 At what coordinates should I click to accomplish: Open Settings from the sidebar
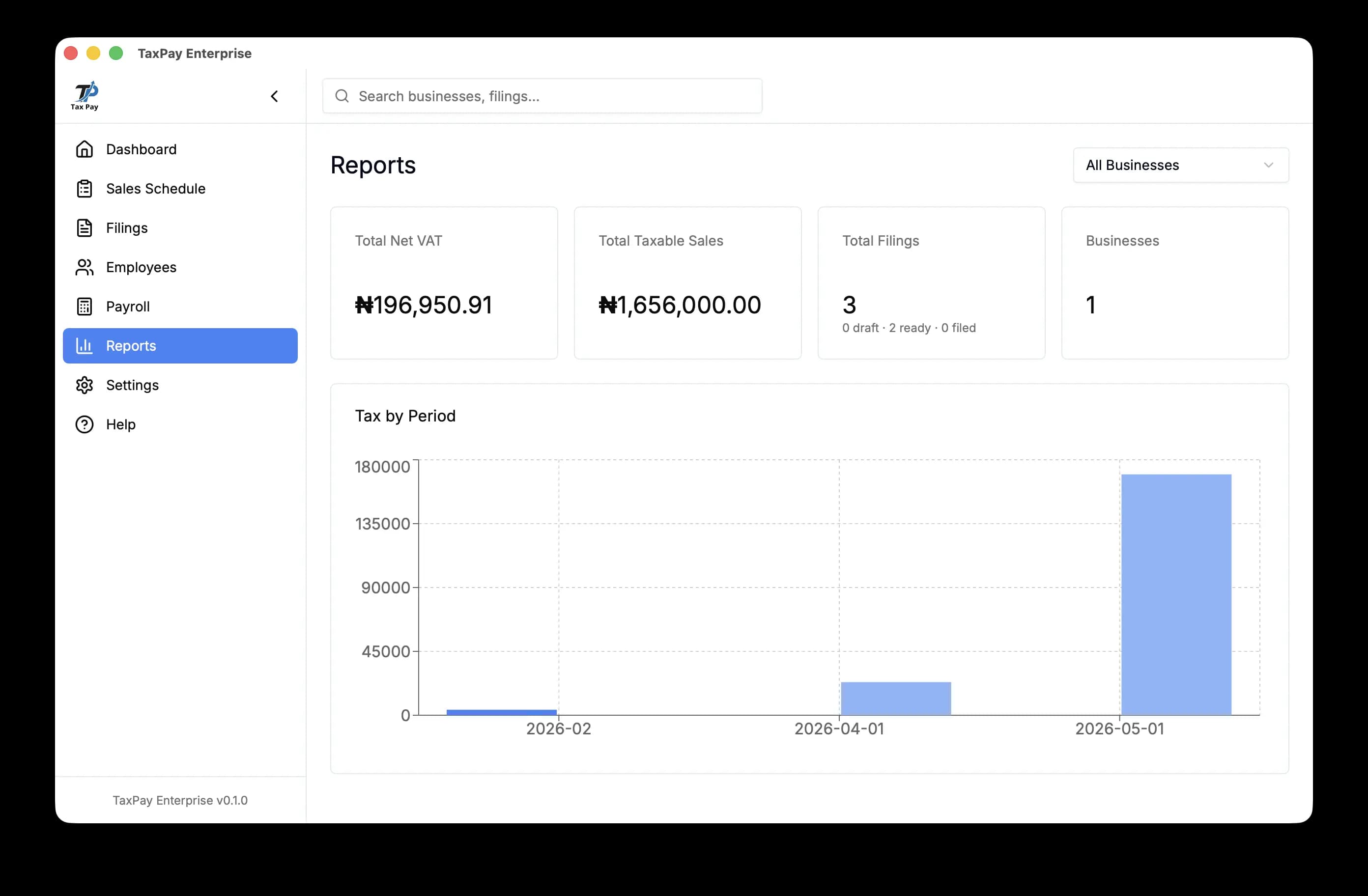[x=180, y=385]
